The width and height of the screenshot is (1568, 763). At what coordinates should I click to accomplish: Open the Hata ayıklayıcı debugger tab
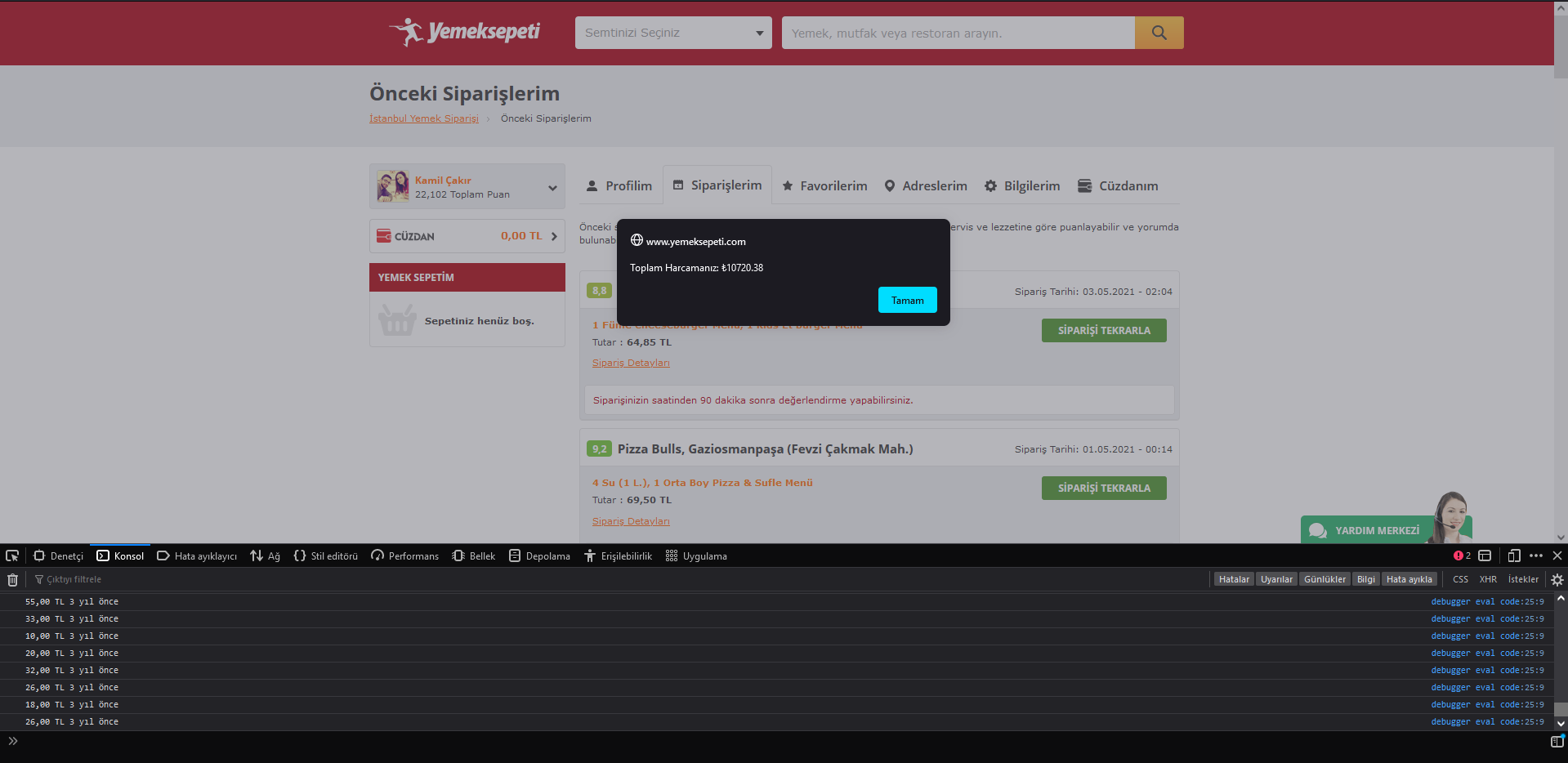click(x=197, y=556)
